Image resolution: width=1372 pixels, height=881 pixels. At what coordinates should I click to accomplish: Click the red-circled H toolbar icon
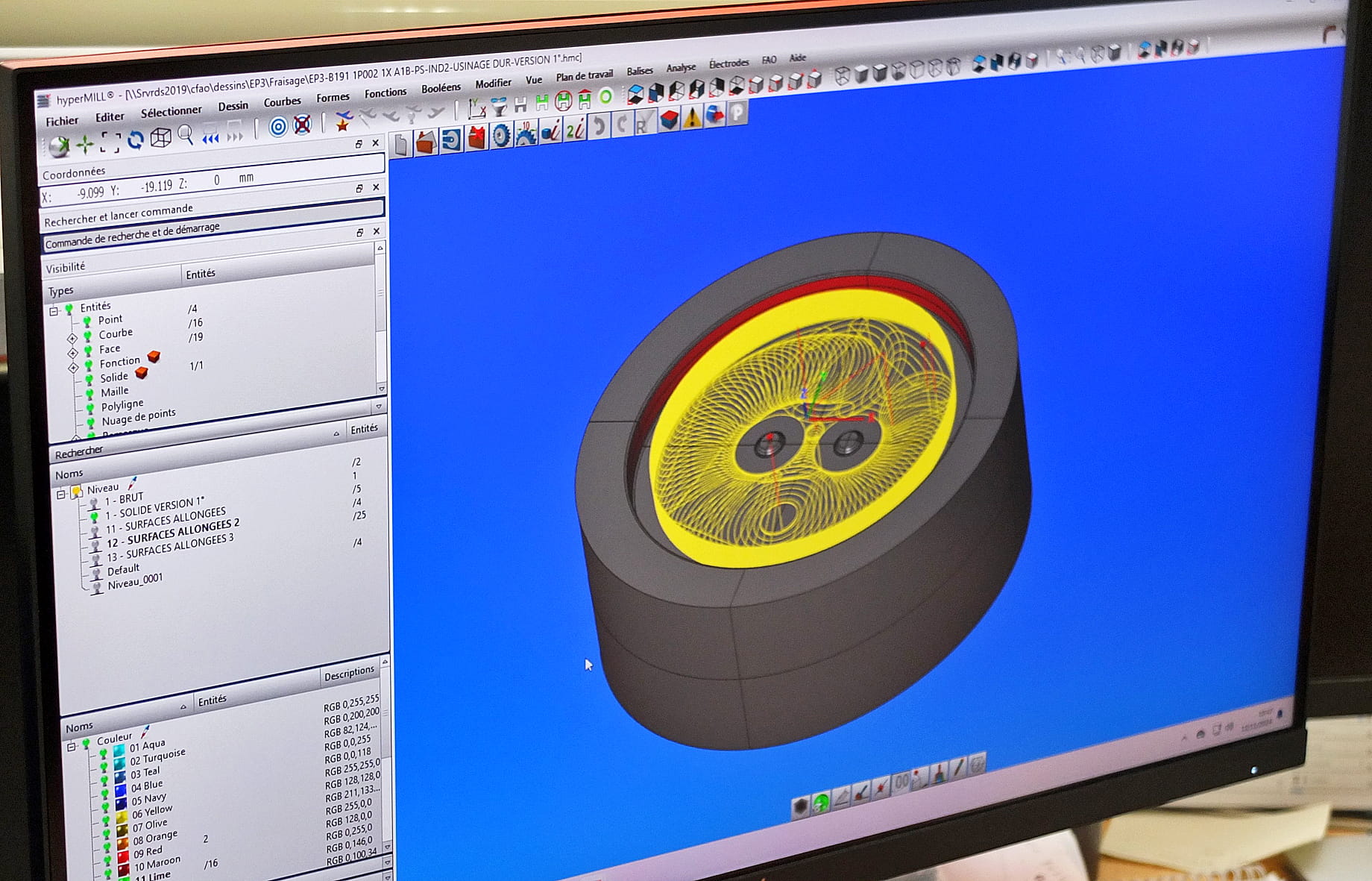point(564,101)
